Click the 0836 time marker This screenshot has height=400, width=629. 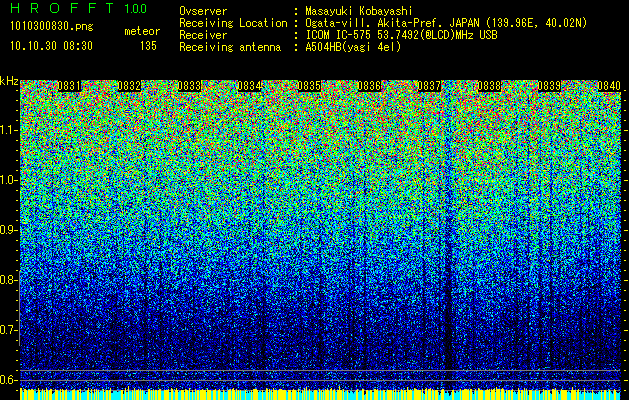tap(369, 86)
